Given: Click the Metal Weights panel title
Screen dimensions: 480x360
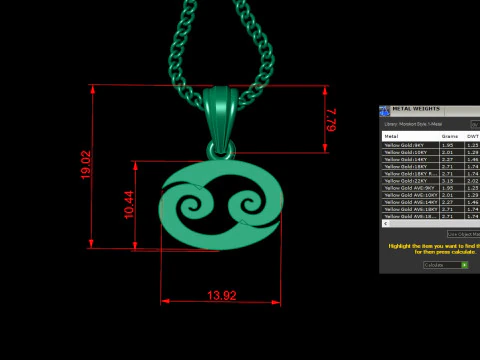Looking at the screenshot, I should point(416,109).
